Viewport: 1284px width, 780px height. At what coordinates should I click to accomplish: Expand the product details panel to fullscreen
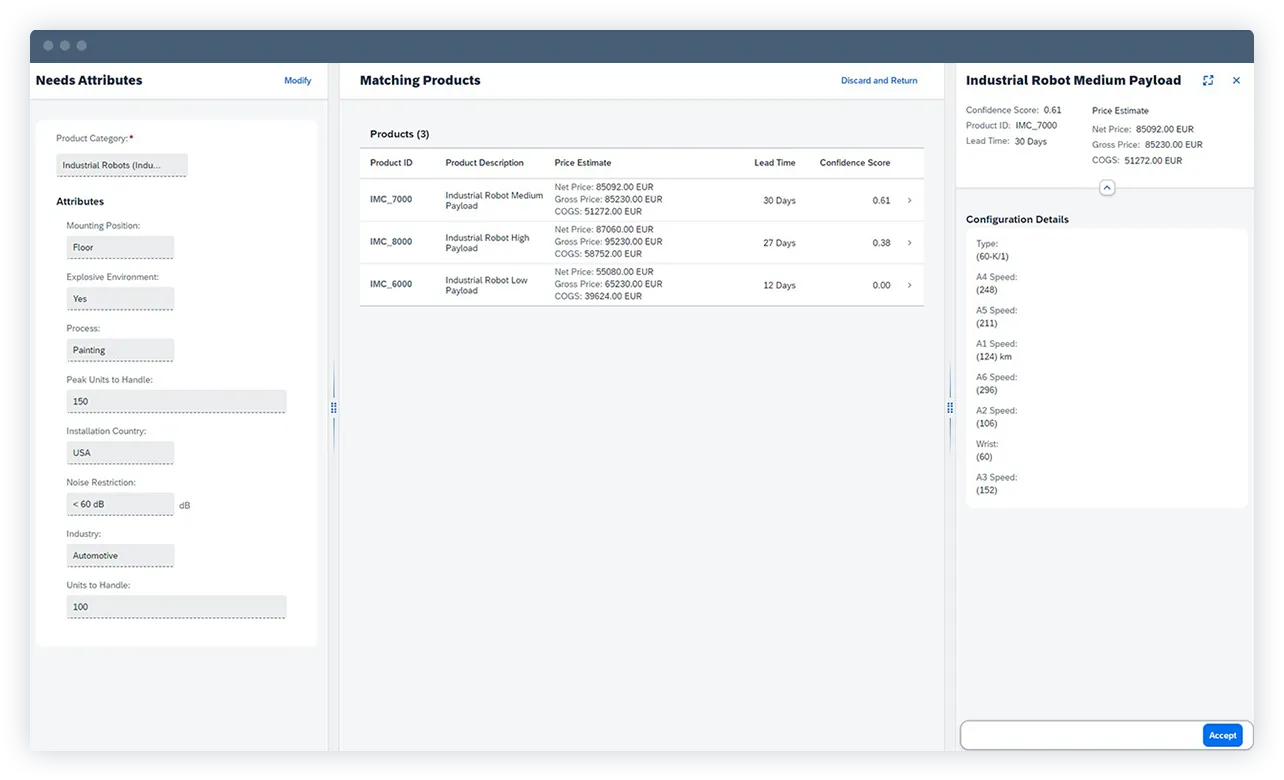(1207, 80)
